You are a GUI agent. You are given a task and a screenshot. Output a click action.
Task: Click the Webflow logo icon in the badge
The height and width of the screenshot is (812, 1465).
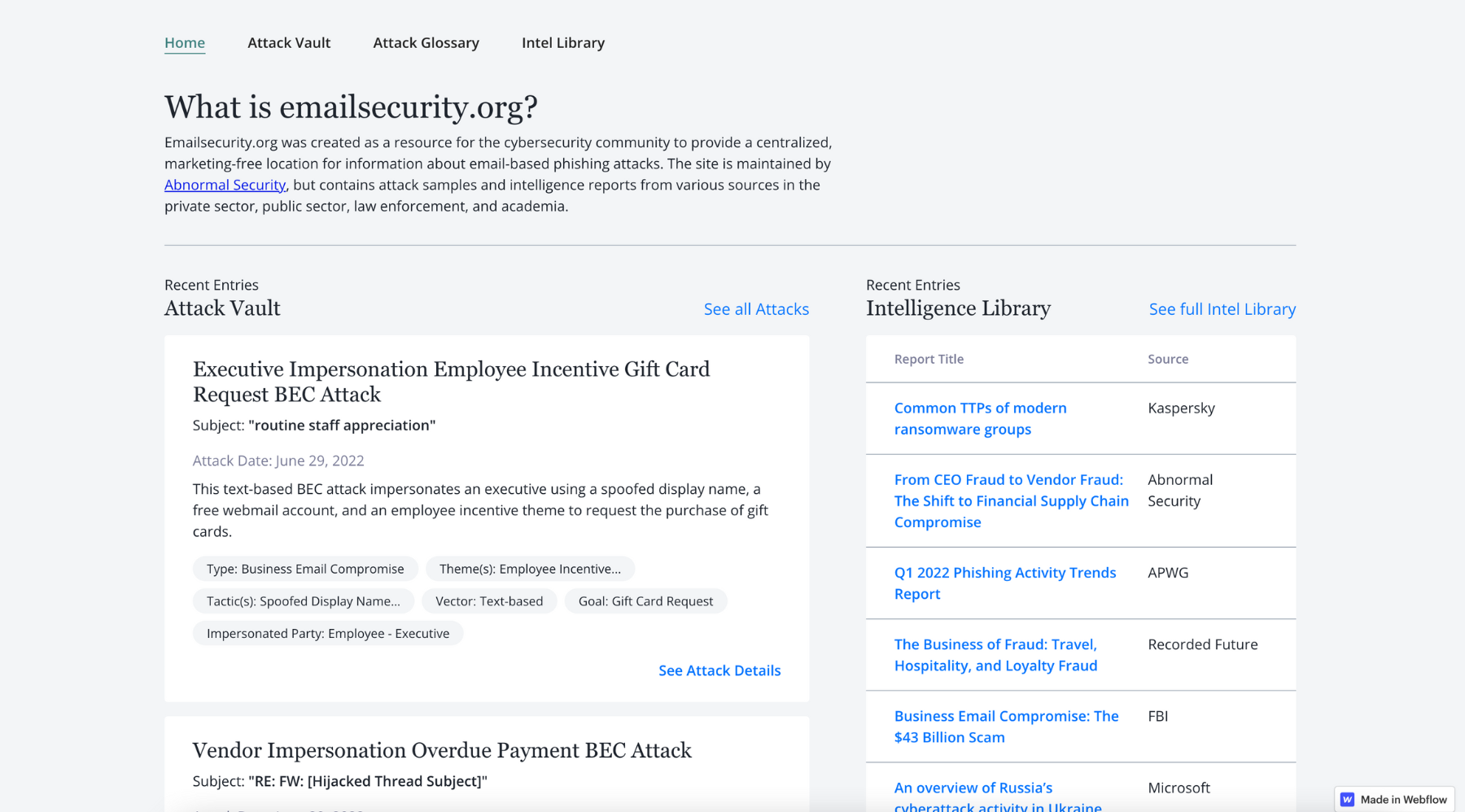[1348, 800]
